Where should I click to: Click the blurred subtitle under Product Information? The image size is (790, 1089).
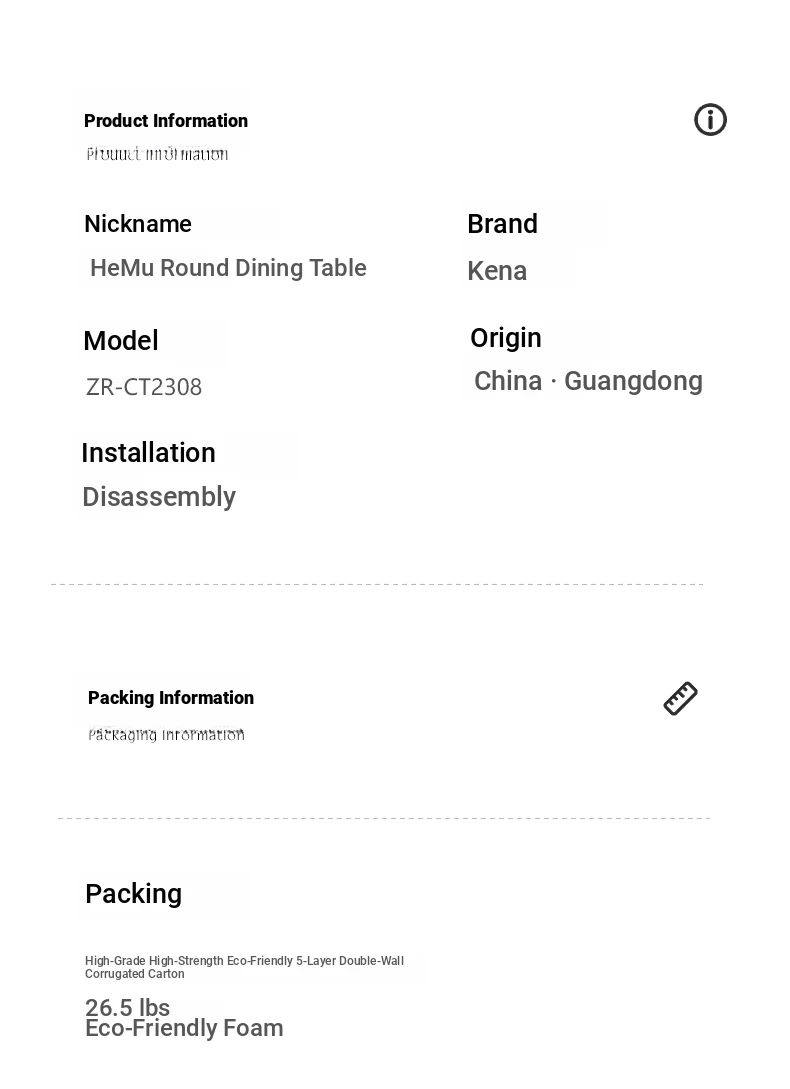[x=157, y=154]
